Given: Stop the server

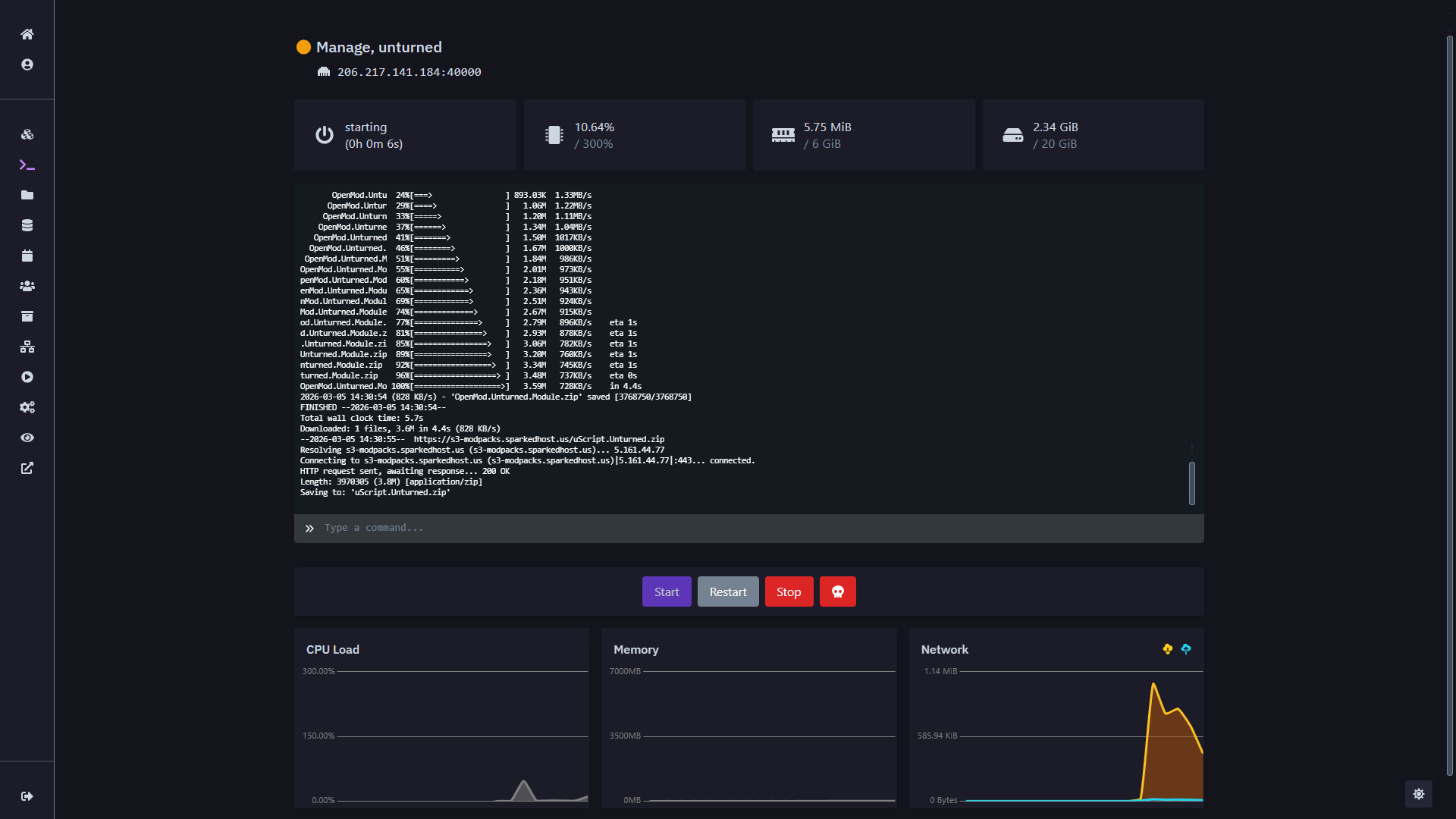Looking at the screenshot, I should click(789, 591).
